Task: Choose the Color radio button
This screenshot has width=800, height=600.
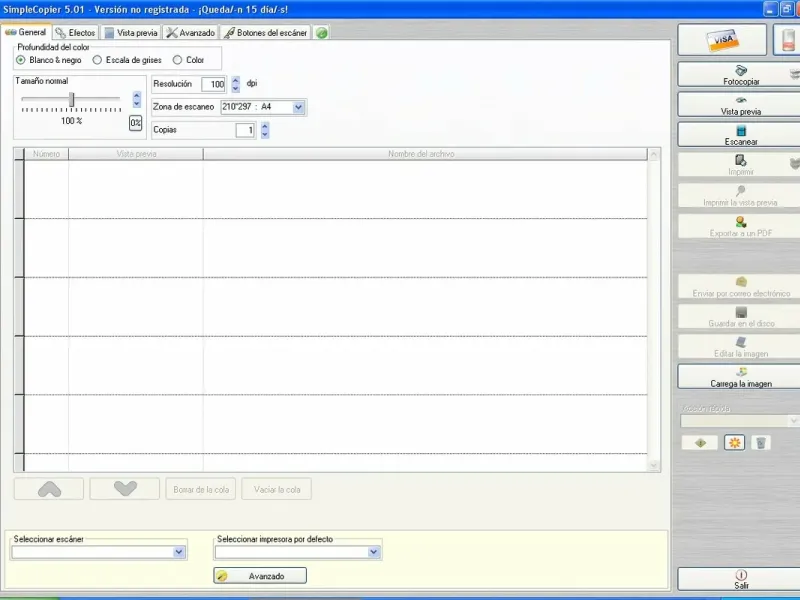Action: (x=188, y=60)
